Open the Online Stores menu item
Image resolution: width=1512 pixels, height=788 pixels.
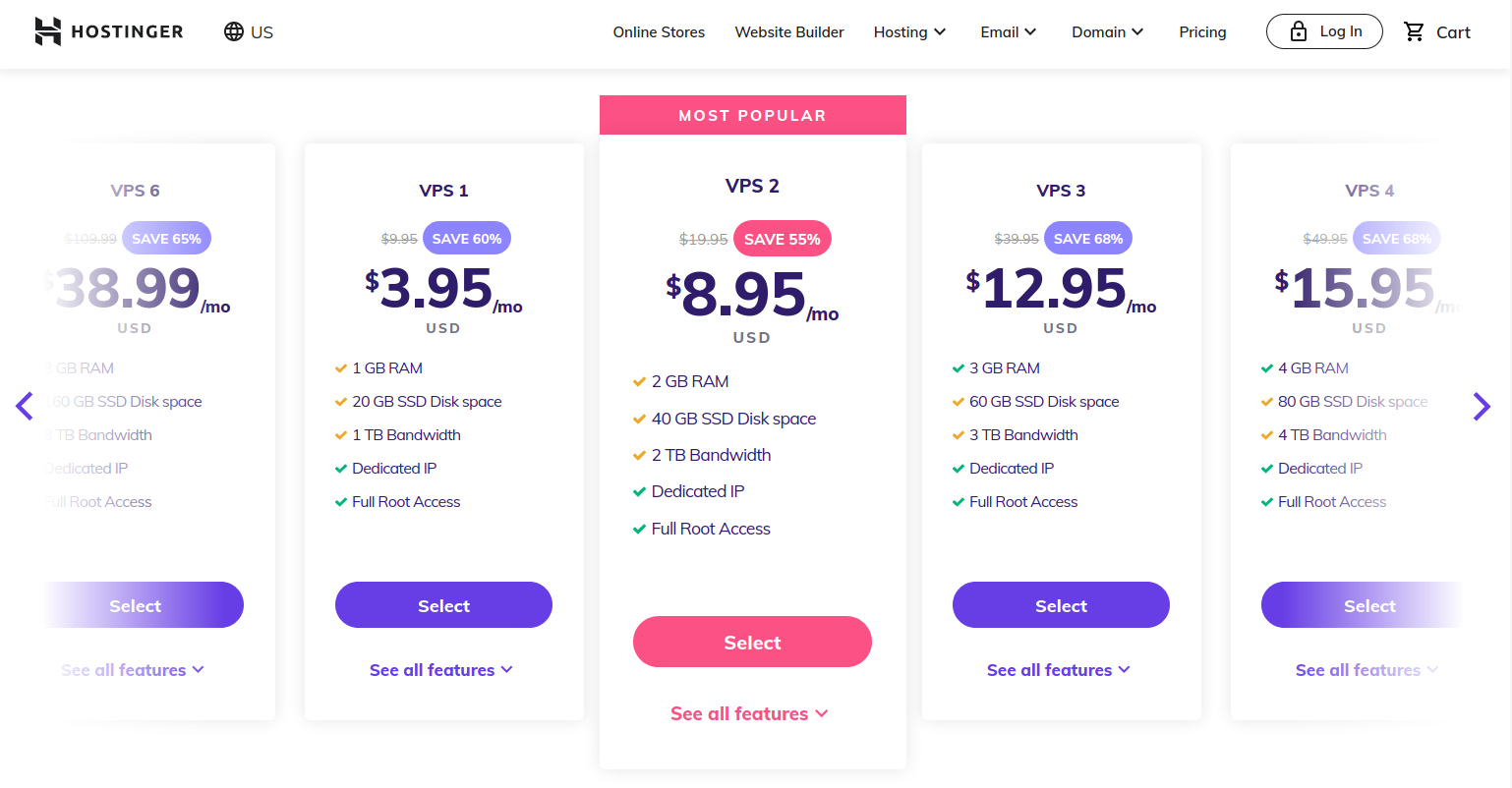659,32
